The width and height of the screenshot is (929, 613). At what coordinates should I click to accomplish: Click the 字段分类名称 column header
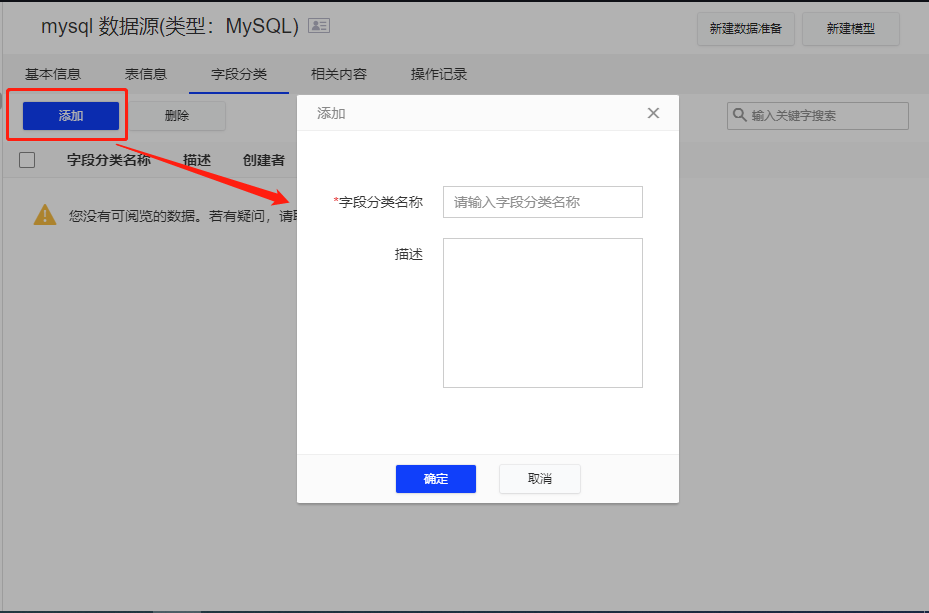click(110, 159)
